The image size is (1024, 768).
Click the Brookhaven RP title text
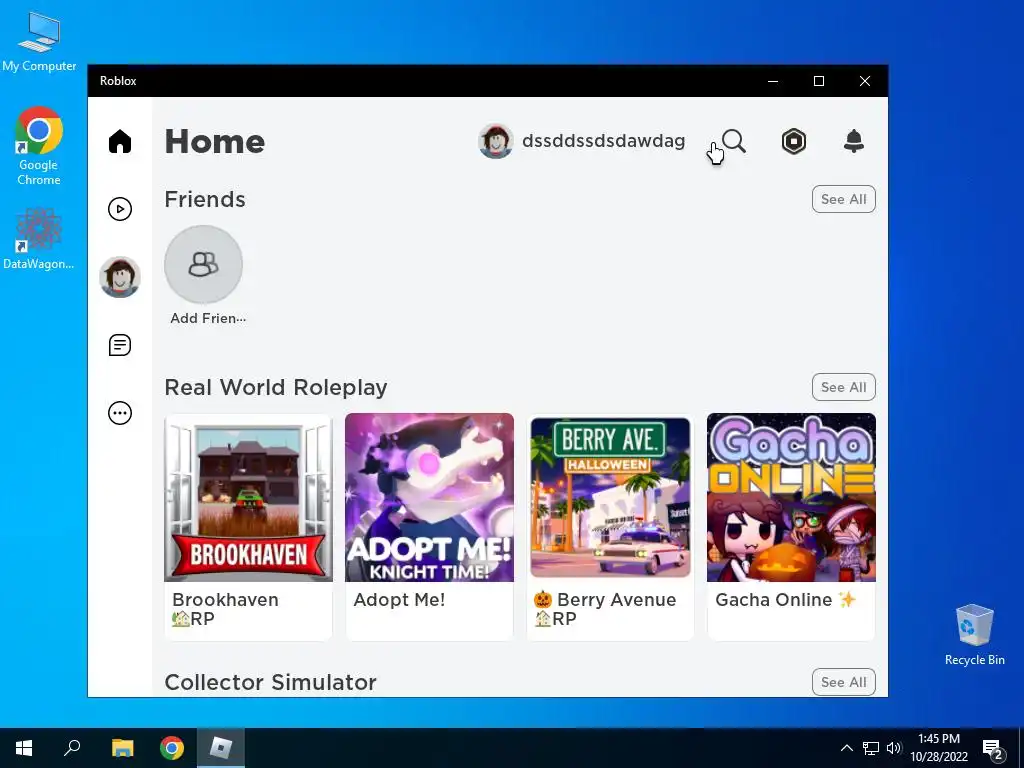point(226,609)
